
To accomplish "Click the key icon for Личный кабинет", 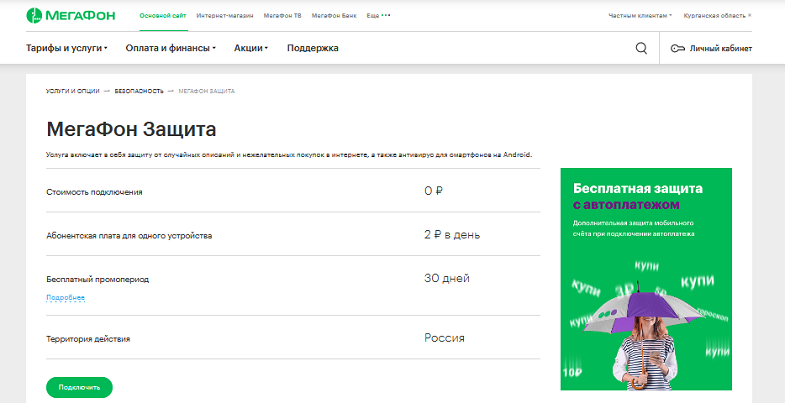I will pyautogui.click(x=678, y=49).
